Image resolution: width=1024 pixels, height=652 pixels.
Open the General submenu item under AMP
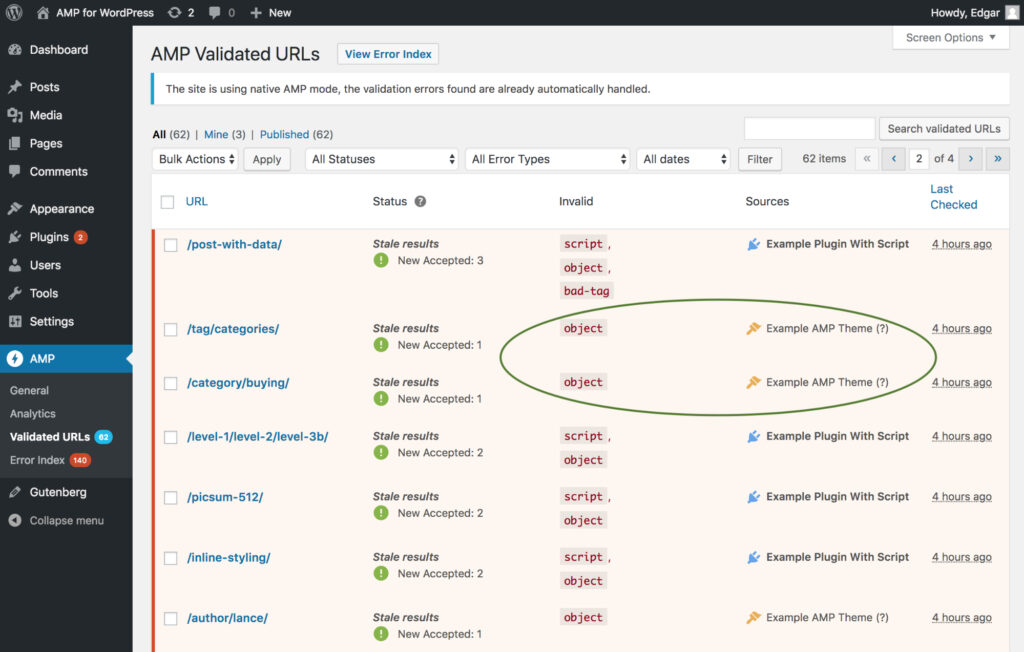pos(29,390)
